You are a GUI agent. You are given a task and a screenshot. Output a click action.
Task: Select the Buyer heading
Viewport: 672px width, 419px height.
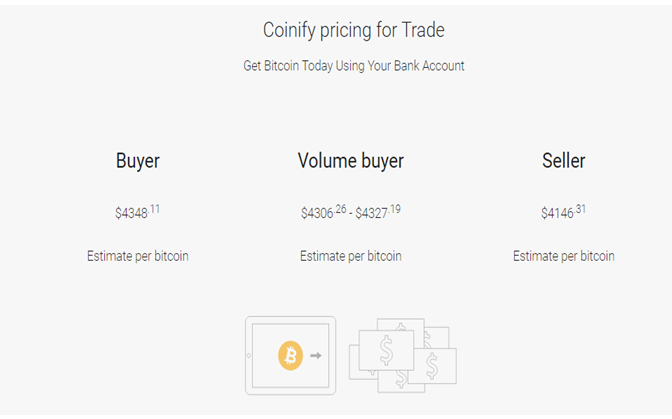coord(138,161)
